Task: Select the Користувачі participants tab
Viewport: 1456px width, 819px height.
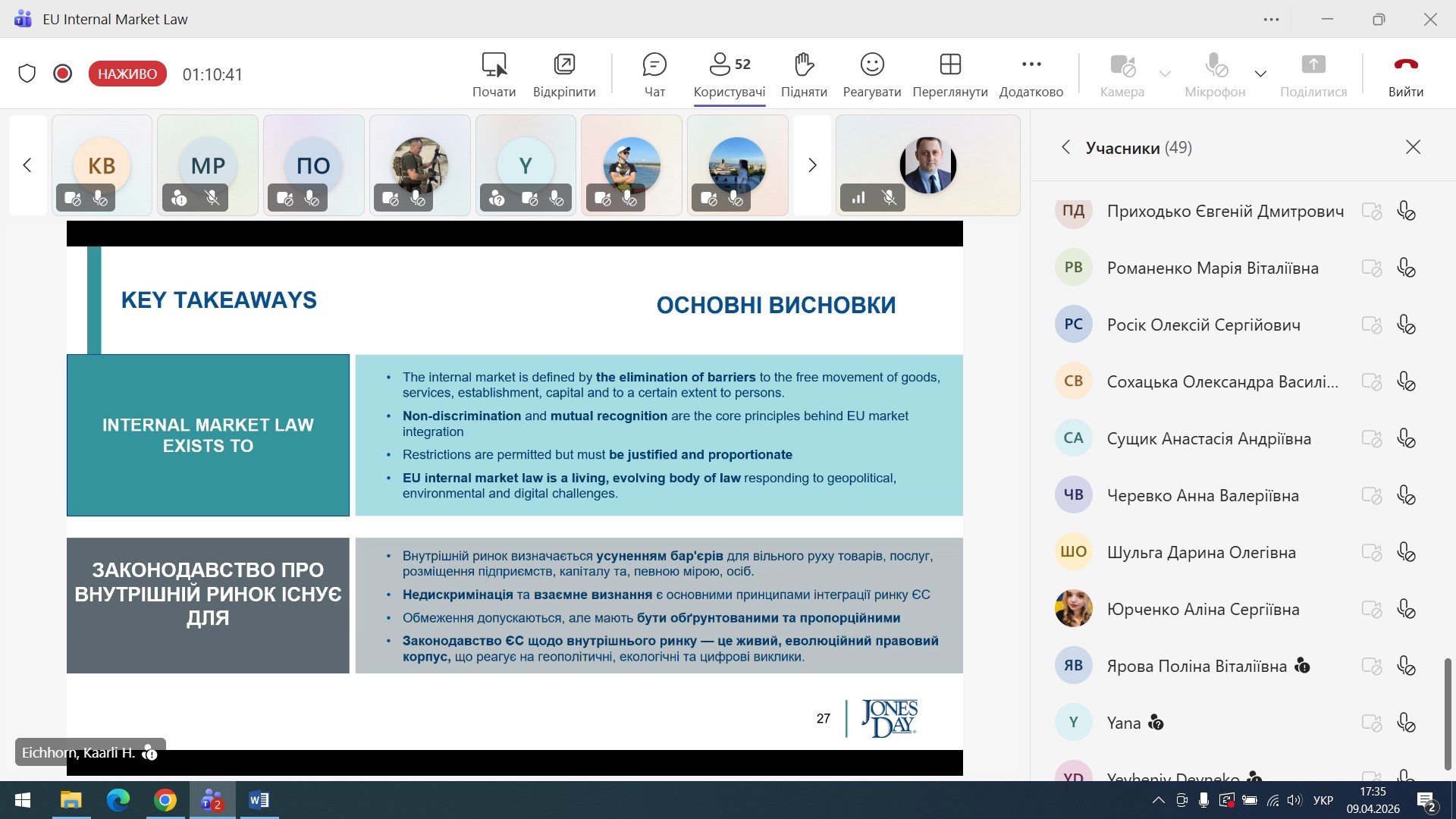Action: 729,74
